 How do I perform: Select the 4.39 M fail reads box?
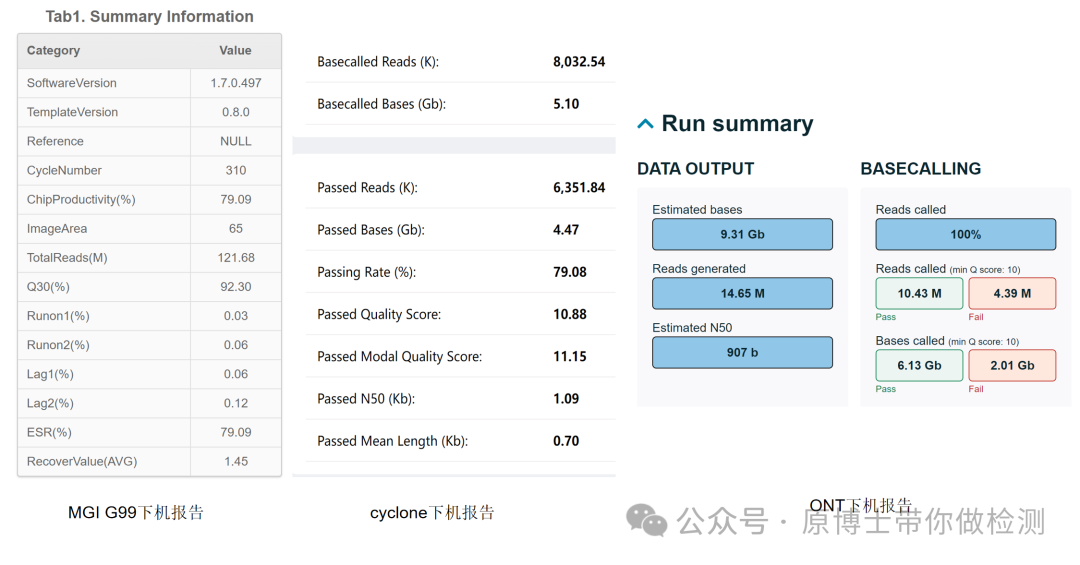tap(1012, 293)
